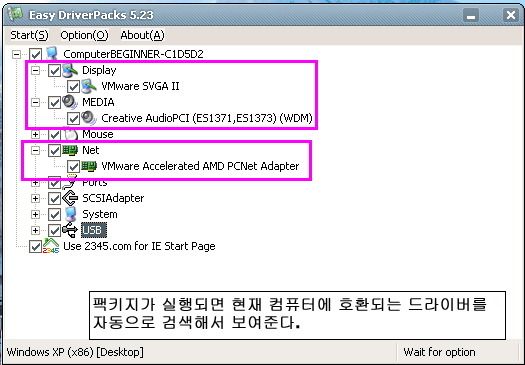
Task: Uncheck the Mouse category checkbox
Action: click(54, 135)
